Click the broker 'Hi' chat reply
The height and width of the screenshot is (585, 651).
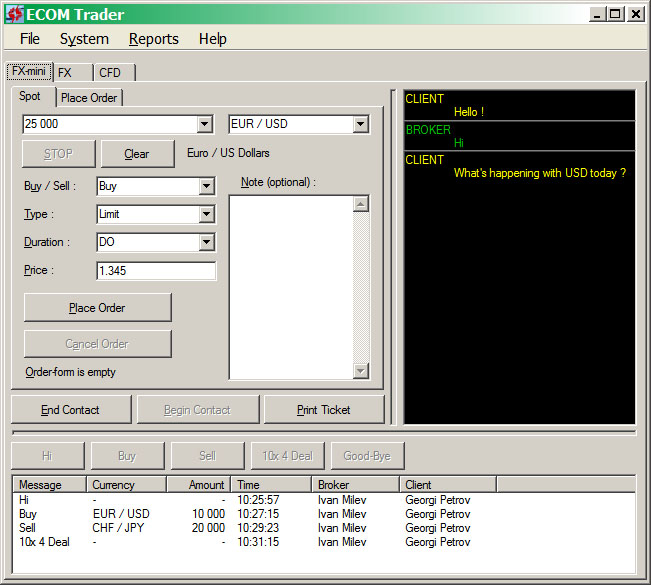[459, 143]
